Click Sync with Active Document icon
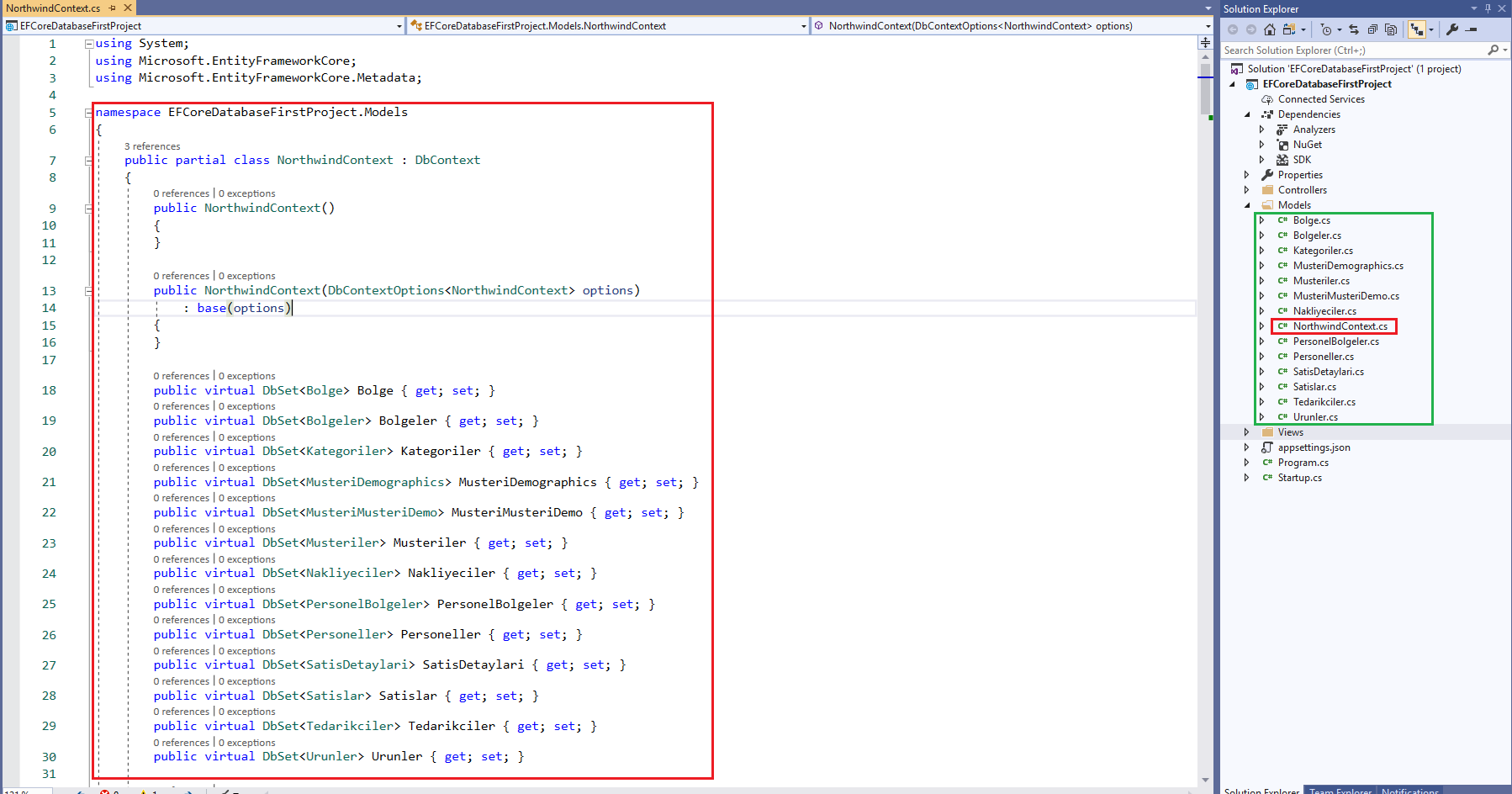The height and width of the screenshot is (794, 1512). tap(1354, 29)
